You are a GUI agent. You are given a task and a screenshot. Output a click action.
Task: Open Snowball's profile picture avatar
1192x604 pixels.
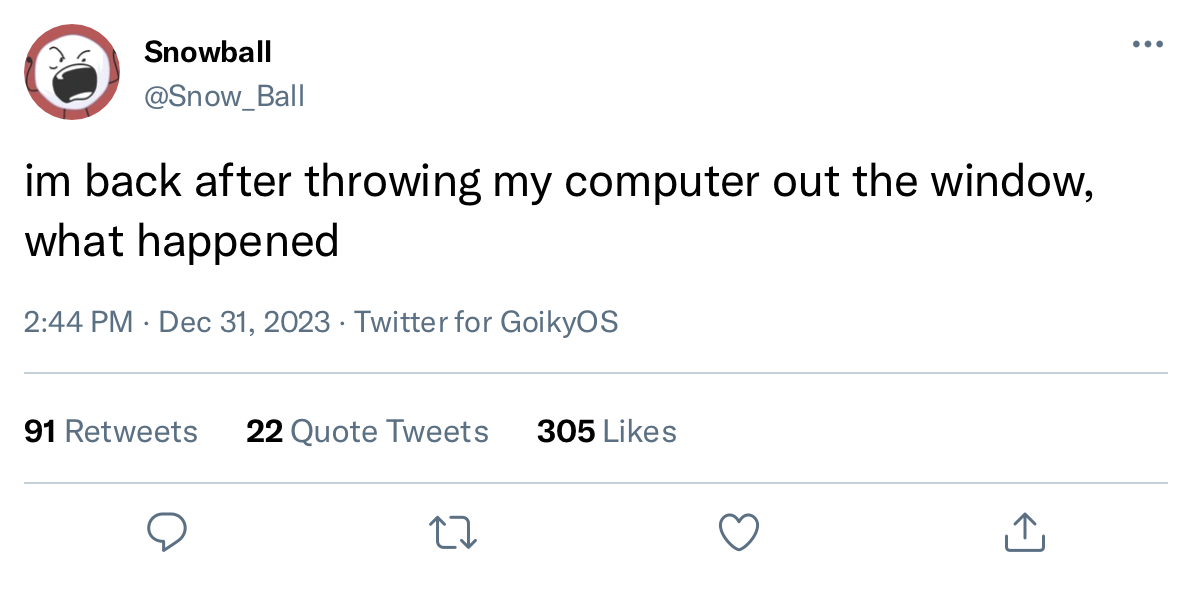coord(72,72)
